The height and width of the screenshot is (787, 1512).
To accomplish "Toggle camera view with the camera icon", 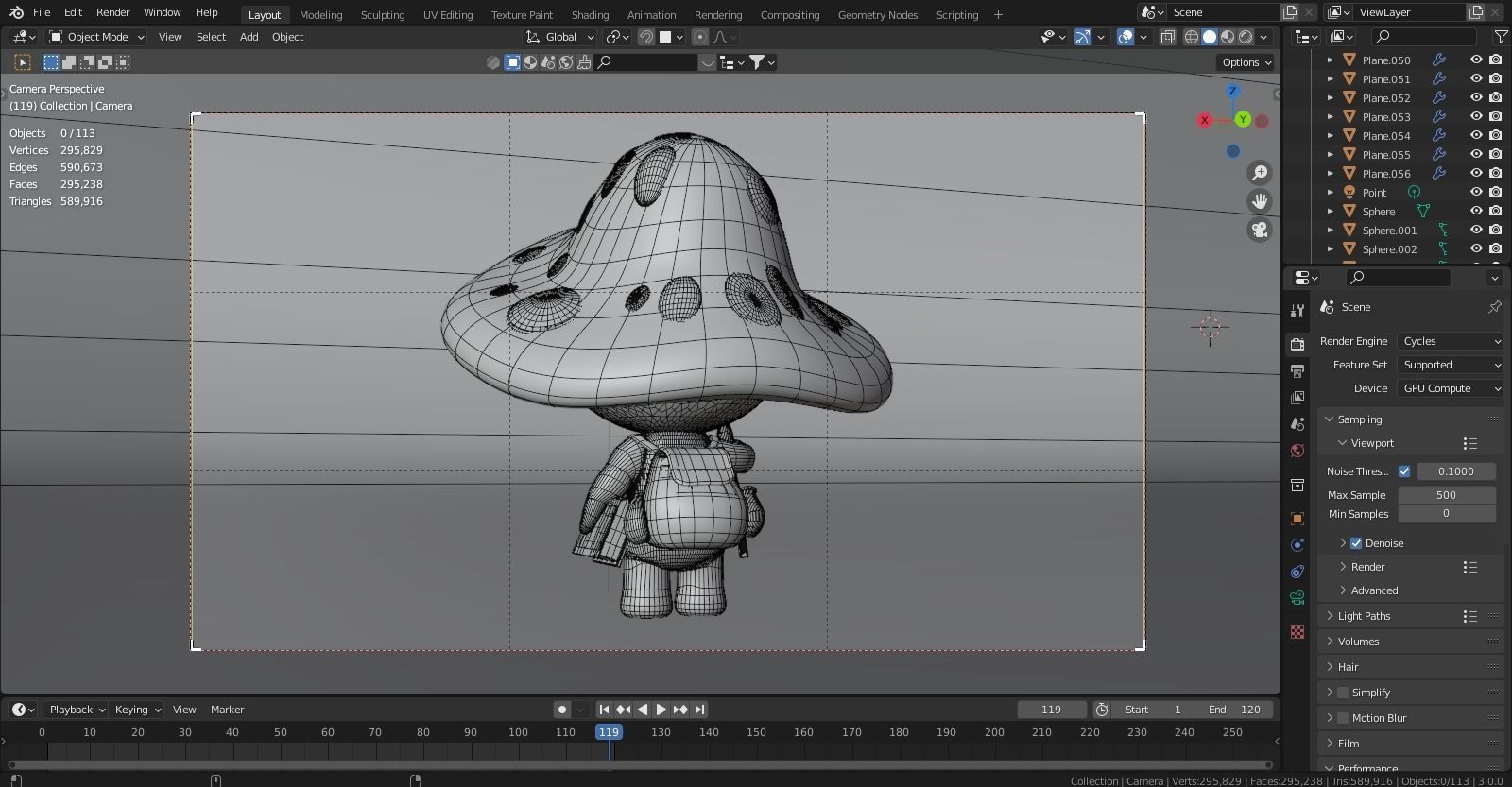I will click(x=1260, y=230).
